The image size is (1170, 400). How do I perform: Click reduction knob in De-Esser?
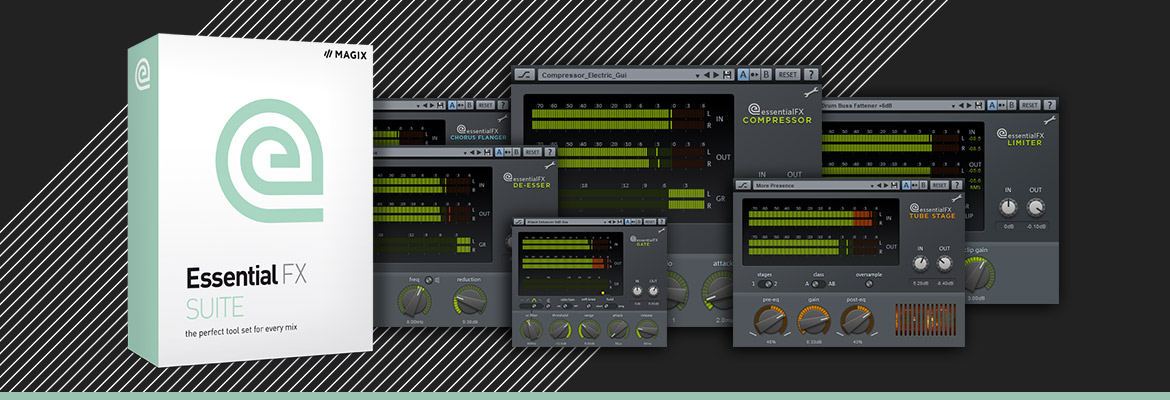pyautogui.click(x=471, y=301)
